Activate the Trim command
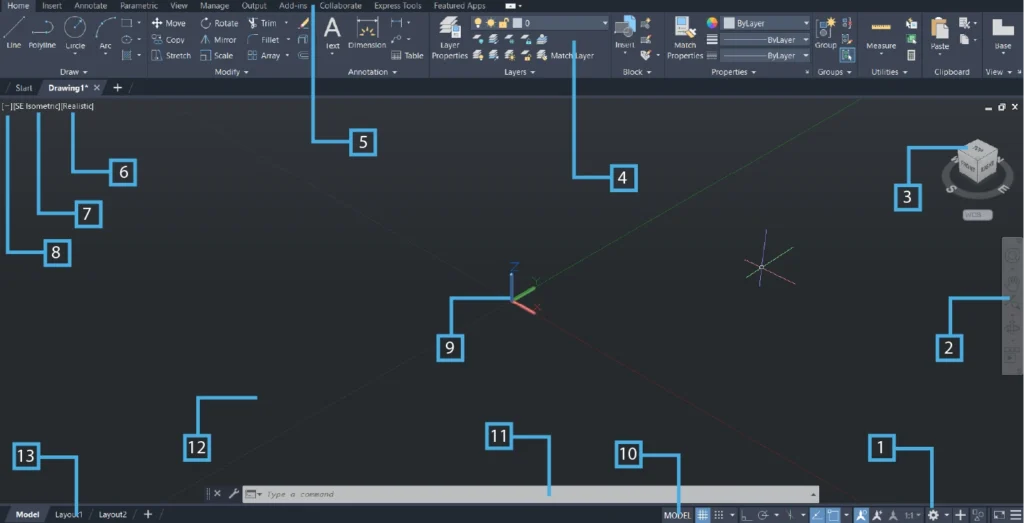Viewport: 1024px width, 523px height. pos(263,23)
